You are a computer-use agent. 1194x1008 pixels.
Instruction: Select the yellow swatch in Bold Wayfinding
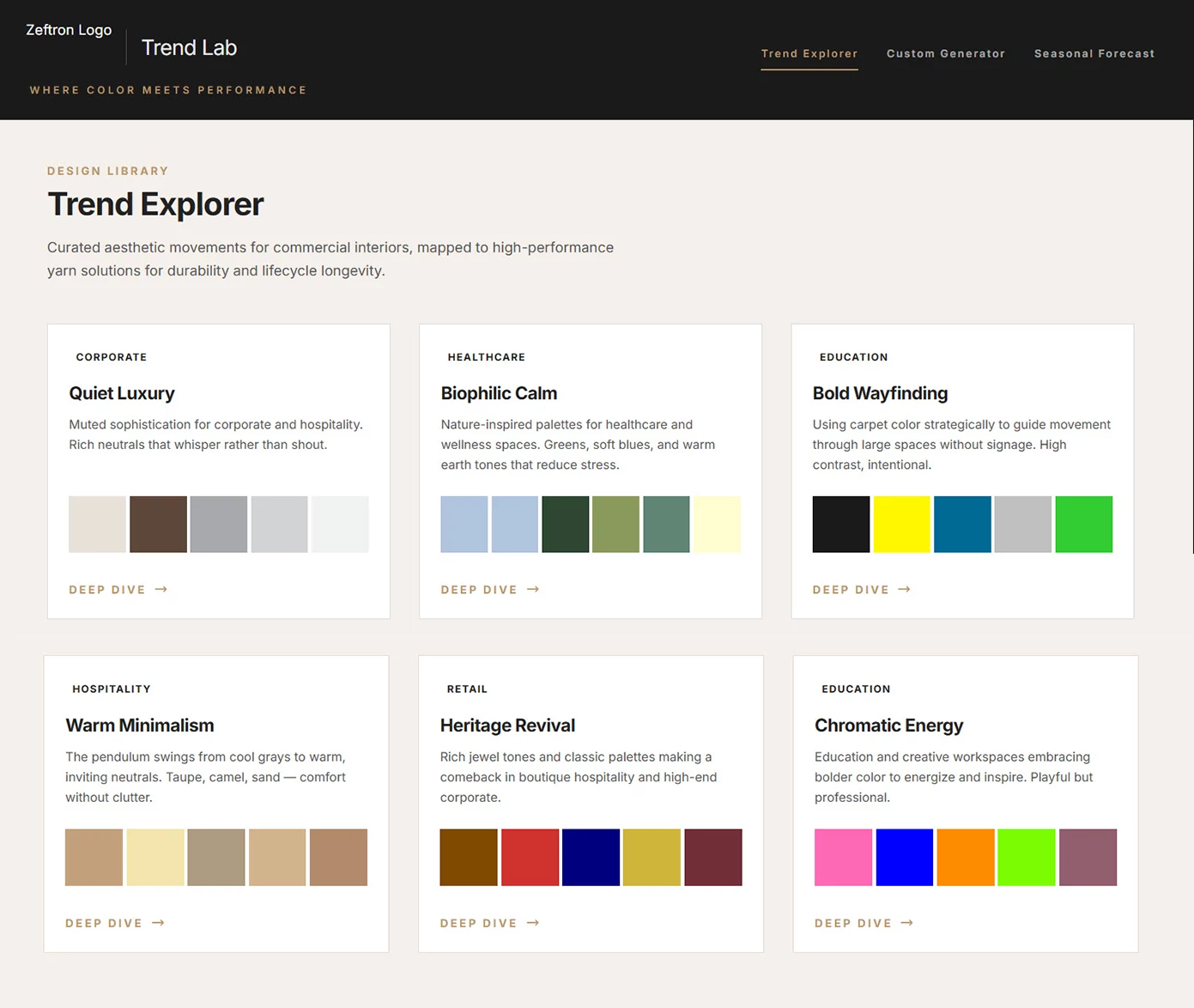pyautogui.click(x=901, y=524)
